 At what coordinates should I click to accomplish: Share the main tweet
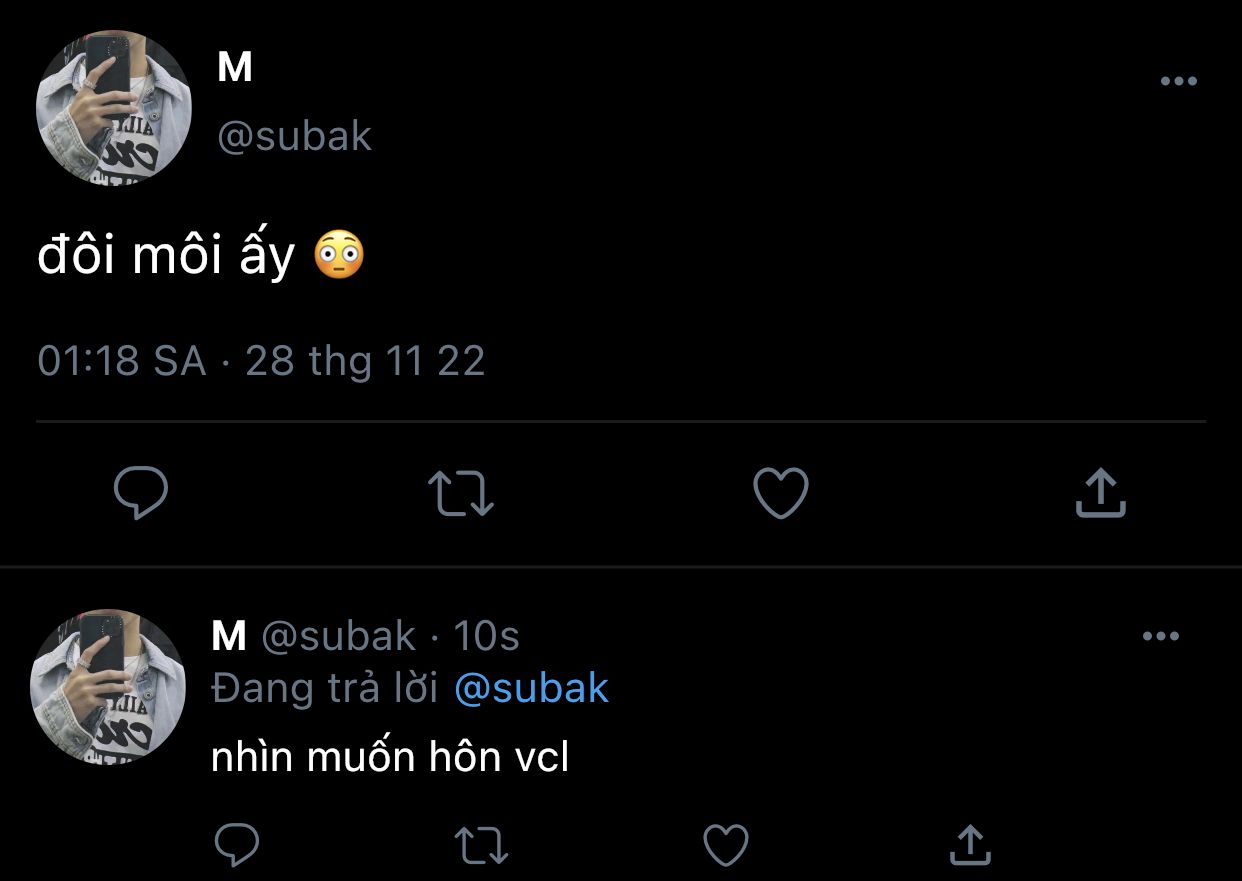point(1100,493)
